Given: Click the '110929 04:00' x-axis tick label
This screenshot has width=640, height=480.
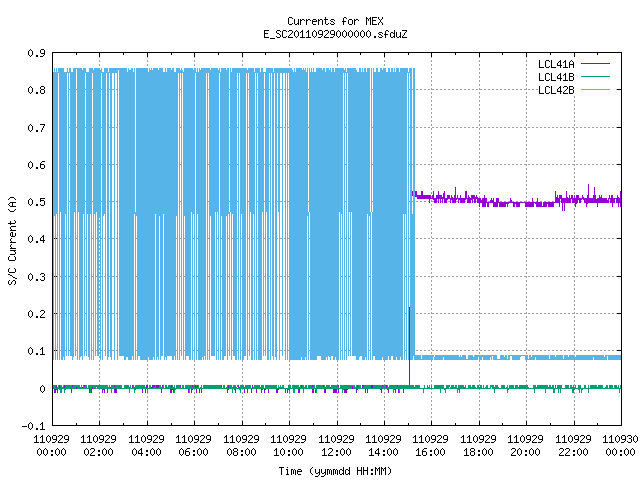Looking at the screenshot, I should [146, 446].
